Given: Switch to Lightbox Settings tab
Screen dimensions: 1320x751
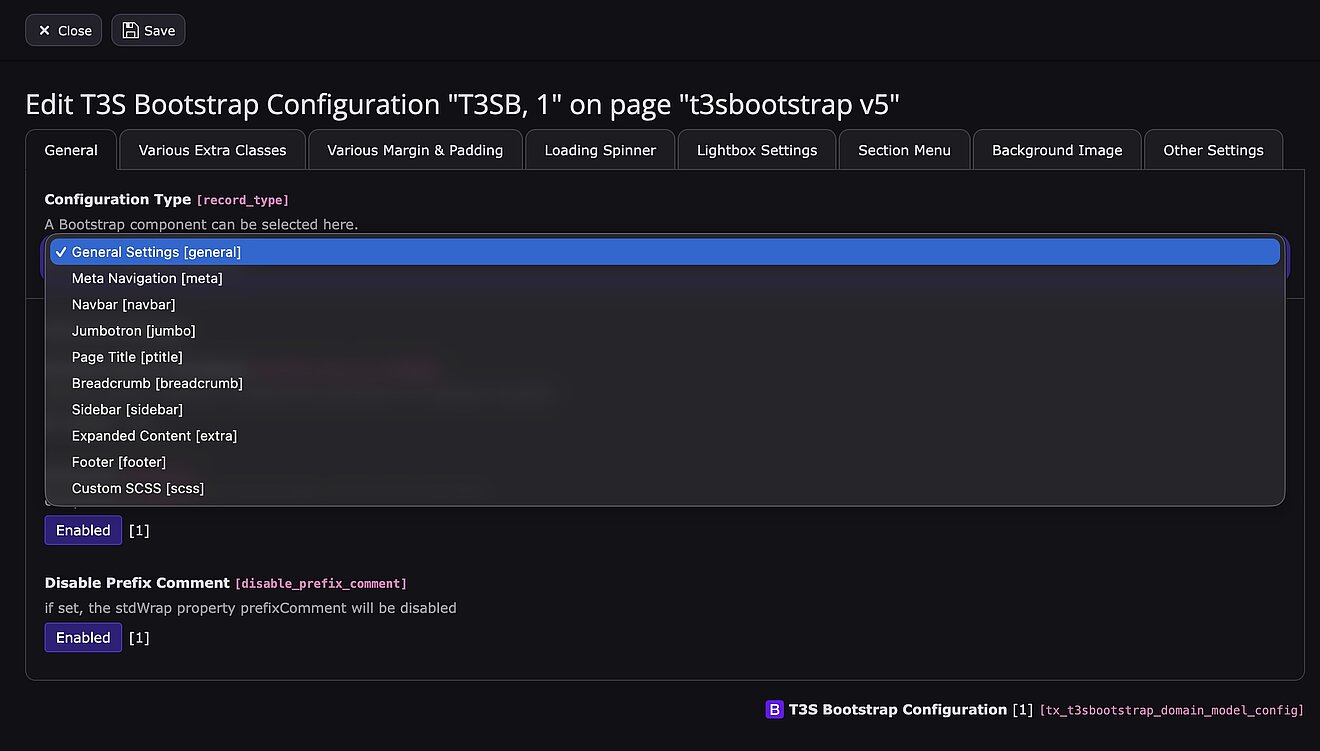Looking at the screenshot, I should [x=757, y=150].
